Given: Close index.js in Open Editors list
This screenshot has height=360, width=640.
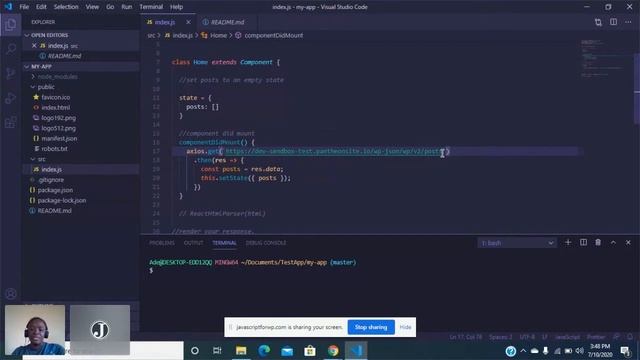Looking at the screenshot, I should [34, 46].
